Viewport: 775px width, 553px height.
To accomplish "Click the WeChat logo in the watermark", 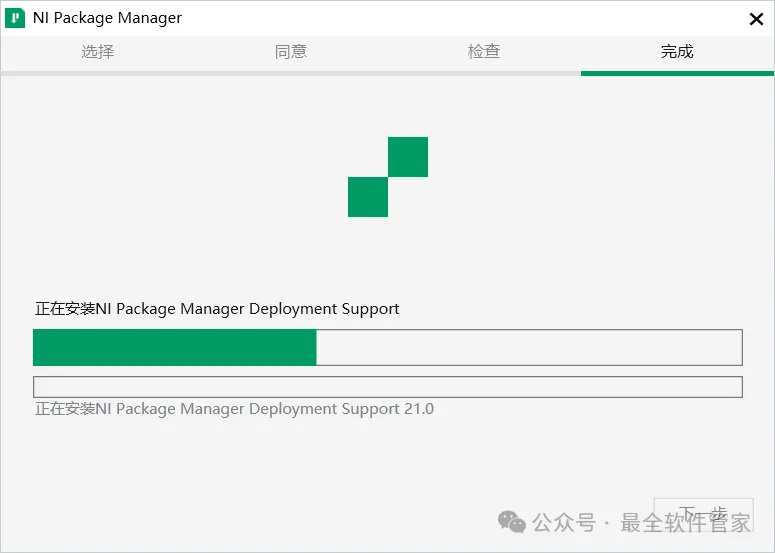I will tap(512, 522).
